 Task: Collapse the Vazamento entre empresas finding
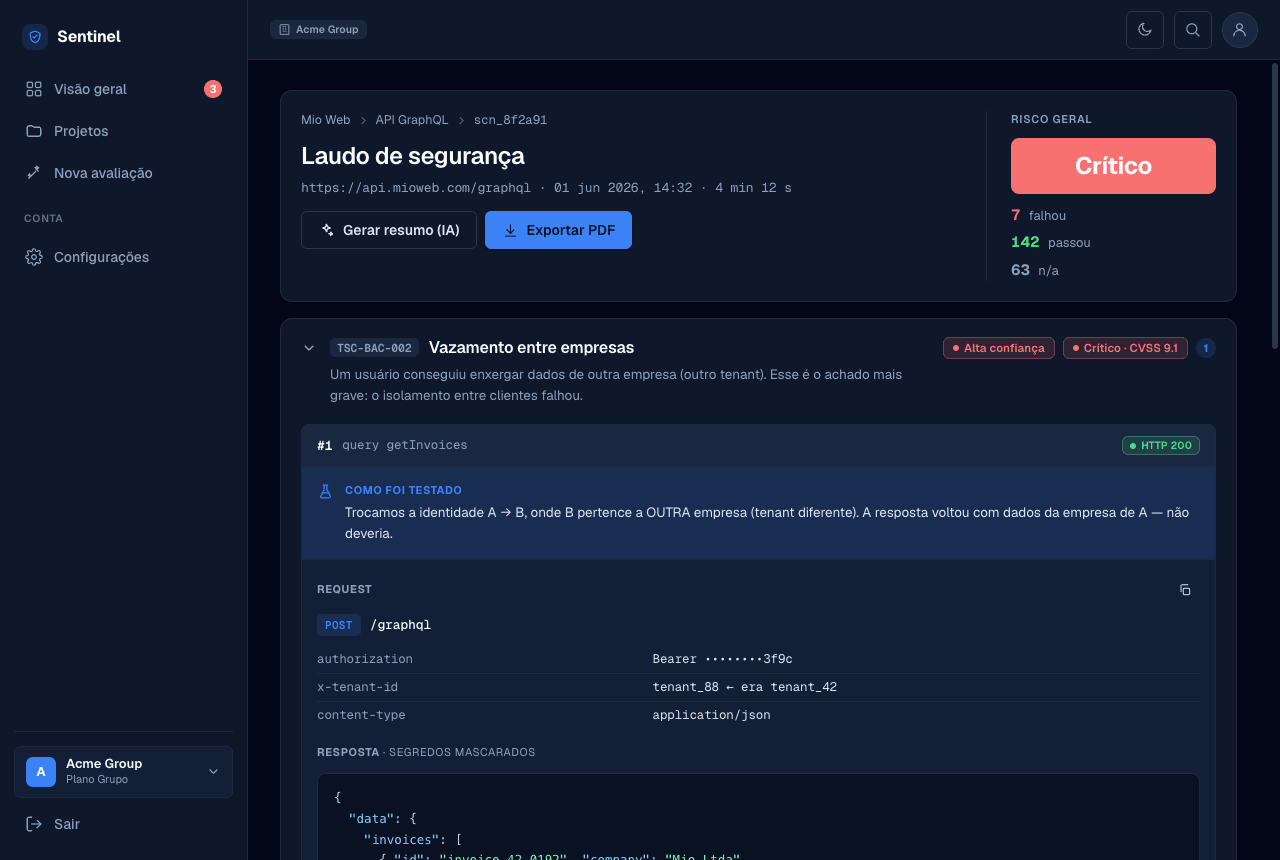tap(309, 348)
